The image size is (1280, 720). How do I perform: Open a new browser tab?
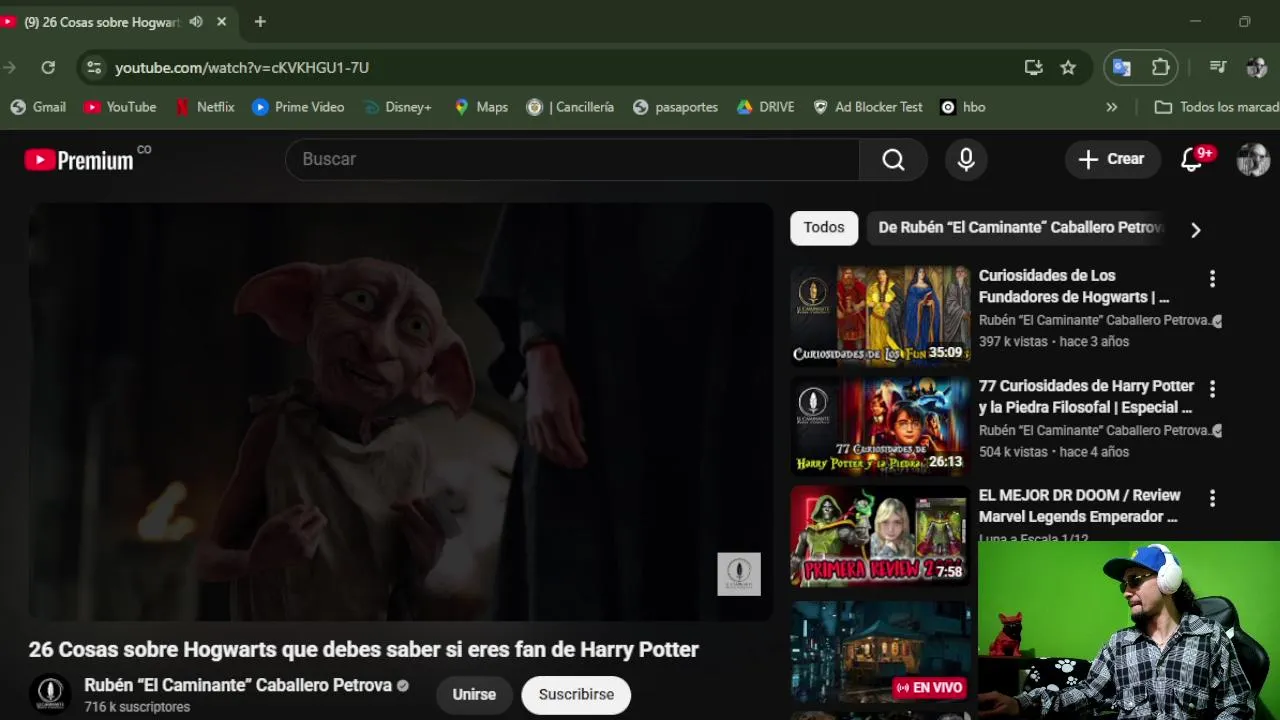pos(260,22)
